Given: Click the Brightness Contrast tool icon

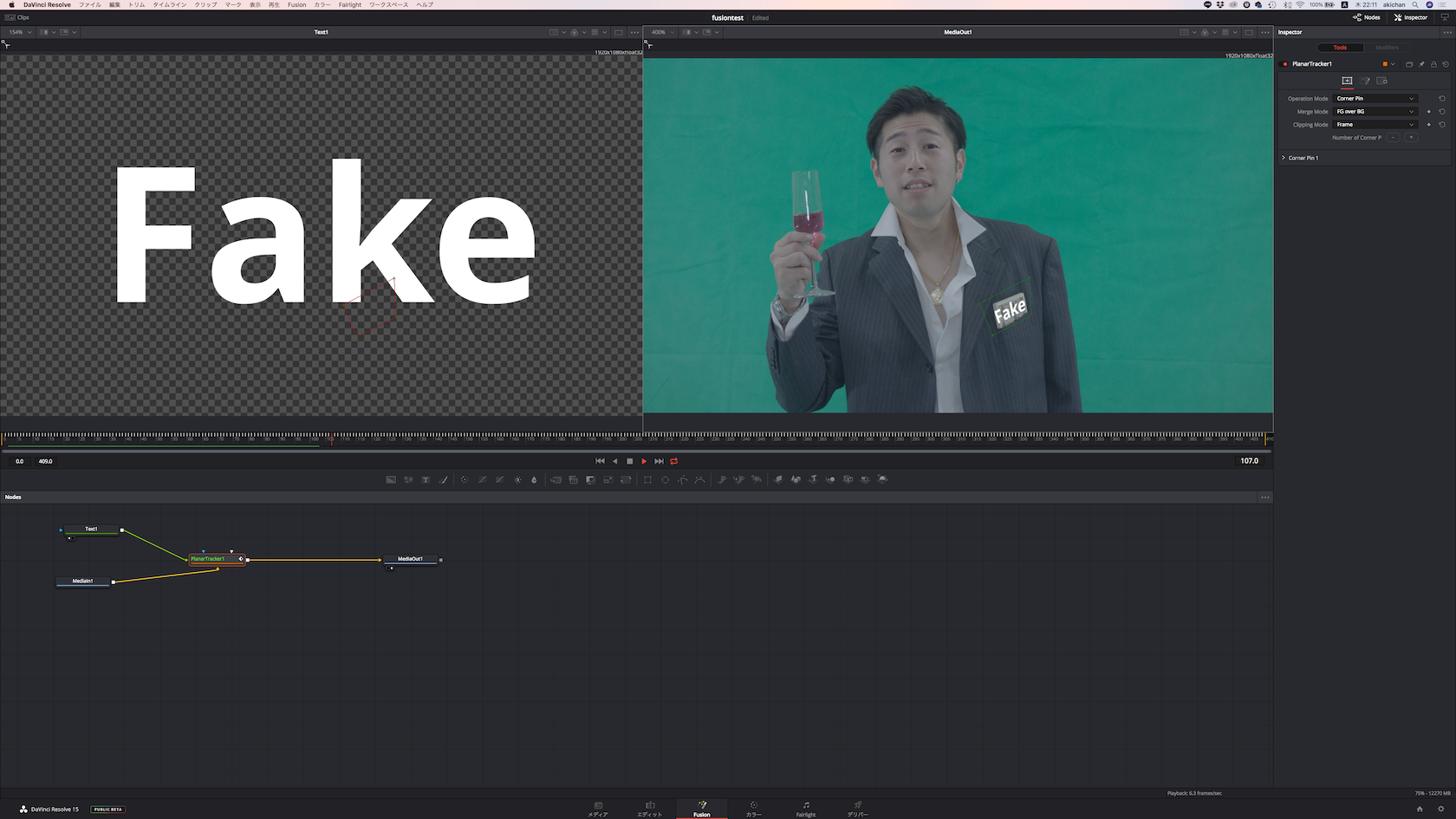Looking at the screenshot, I should [517, 479].
